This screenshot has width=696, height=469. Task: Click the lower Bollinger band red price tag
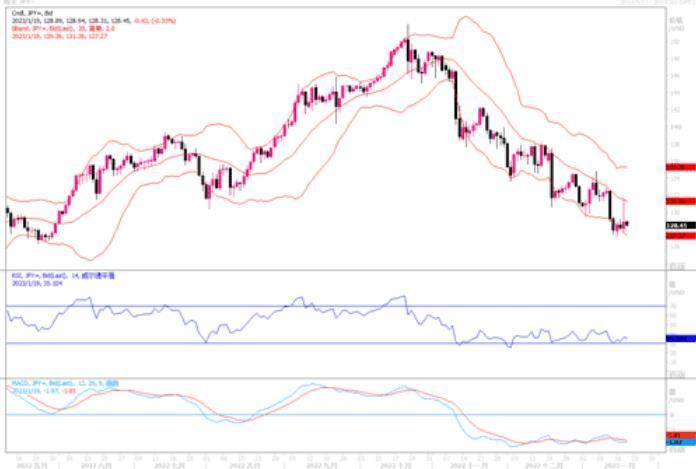pyautogui.click(x=678, y=236)
